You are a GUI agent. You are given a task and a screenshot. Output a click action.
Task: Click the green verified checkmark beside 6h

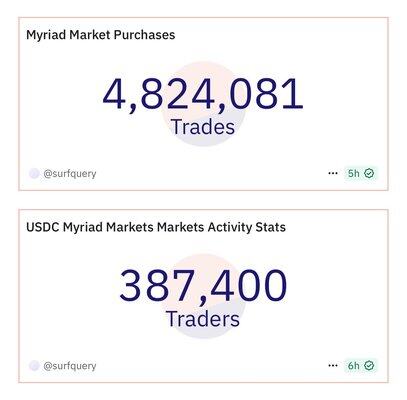tap(369, 366)
